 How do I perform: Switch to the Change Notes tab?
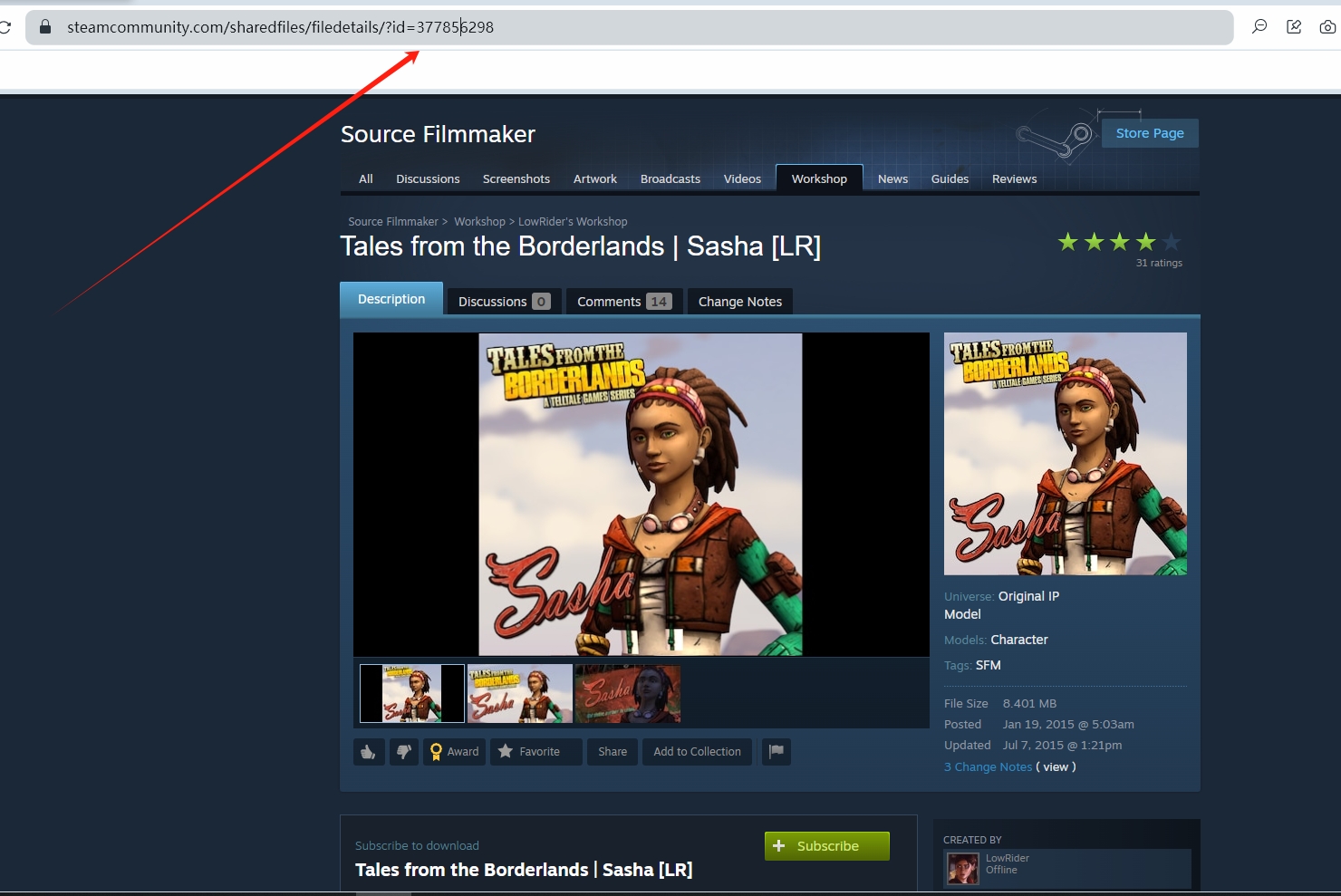[x=739, y=301]
